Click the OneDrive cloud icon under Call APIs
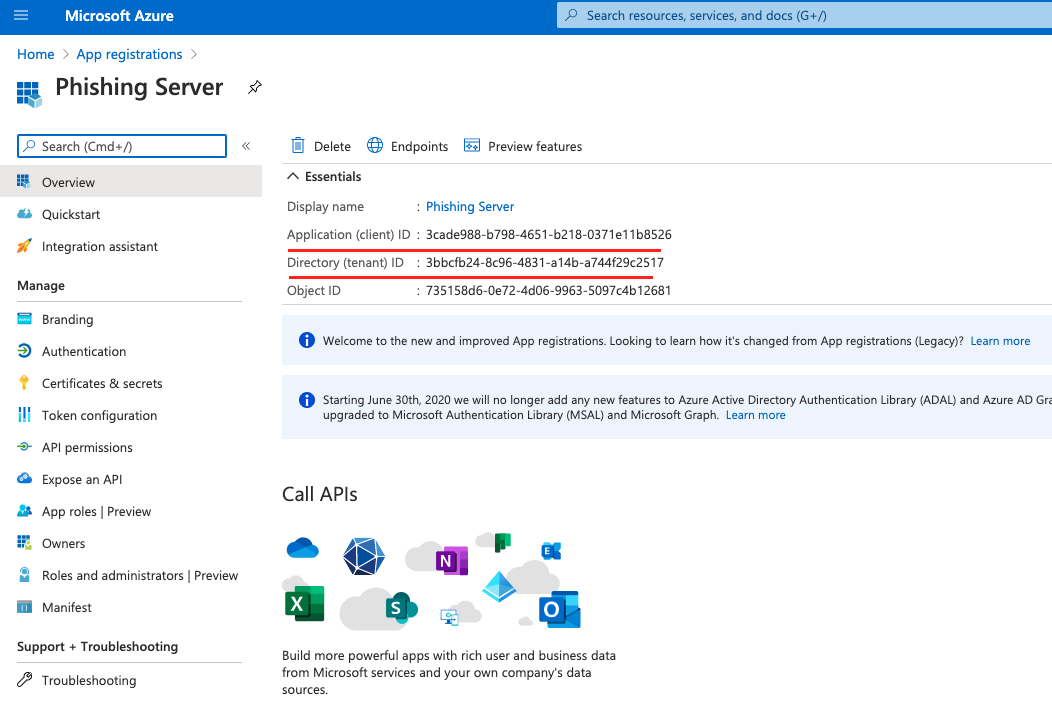The image size is (1052, 703). point(303,548)
